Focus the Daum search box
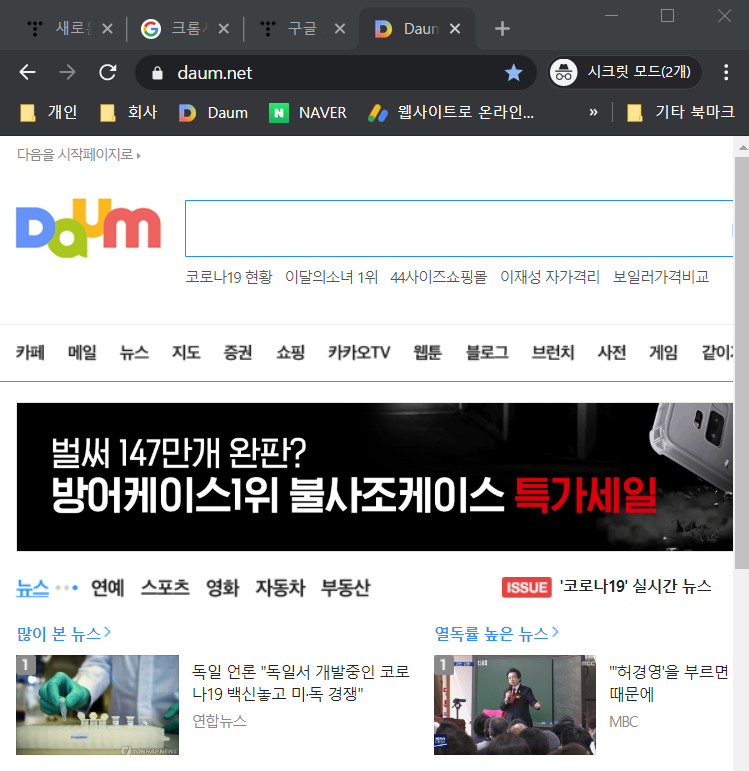 tap(458, 228)
